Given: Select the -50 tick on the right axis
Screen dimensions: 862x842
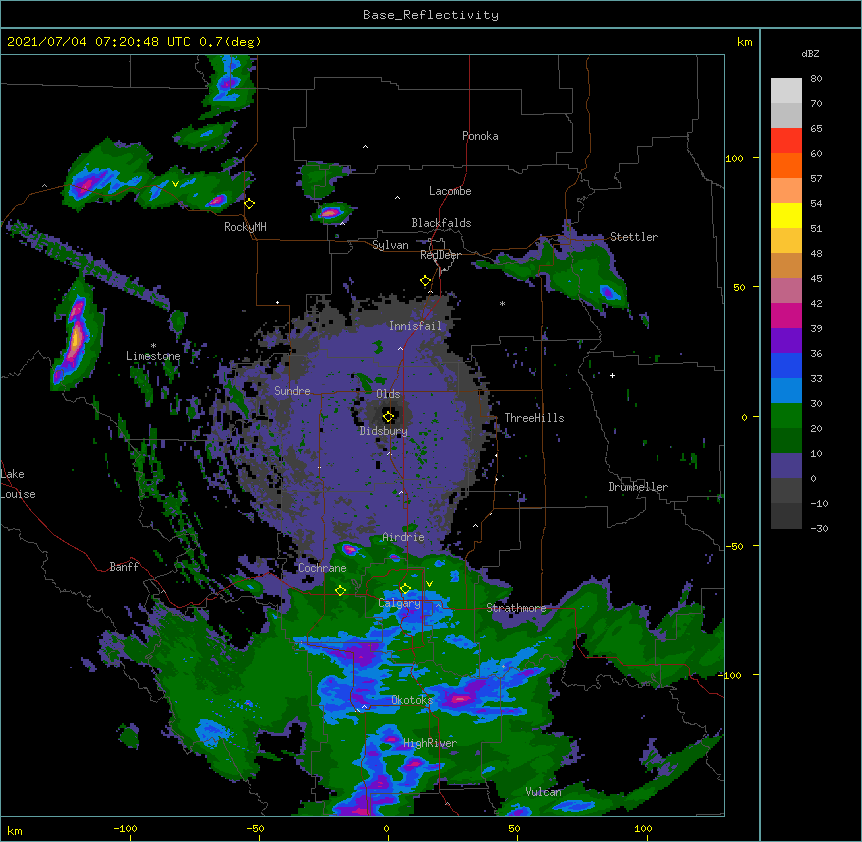Looking at the screenshot, I should click(x=734, y=546).
